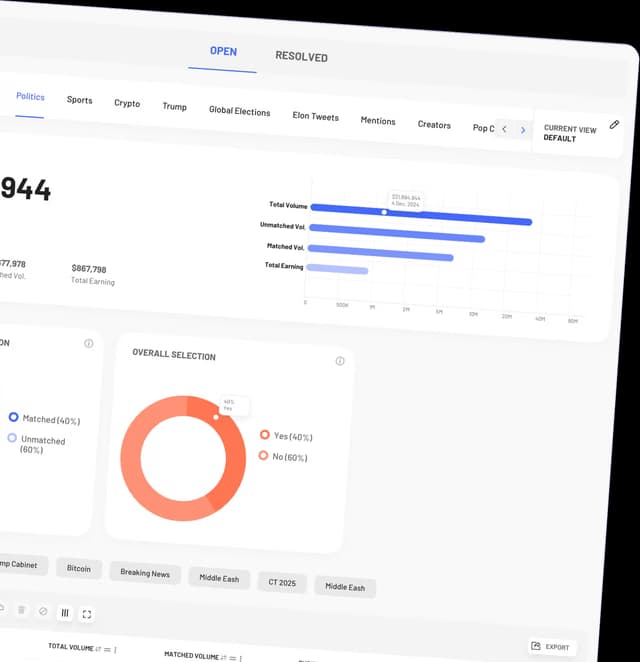Click the white data point on Total Volume bar

point(384,212)
